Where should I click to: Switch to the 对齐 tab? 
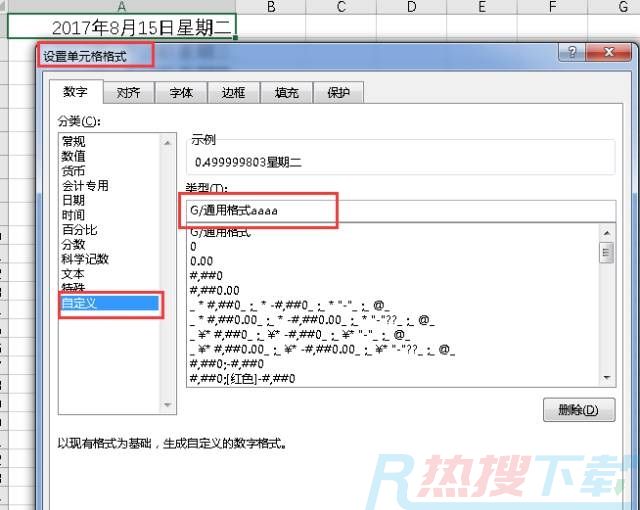point(129,93)
